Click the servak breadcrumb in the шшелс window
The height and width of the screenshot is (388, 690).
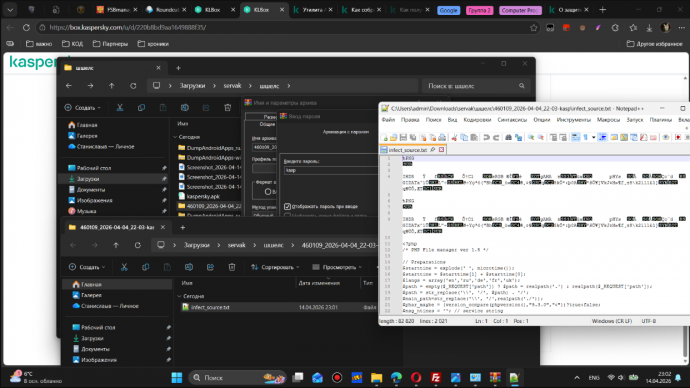(232, 86)
